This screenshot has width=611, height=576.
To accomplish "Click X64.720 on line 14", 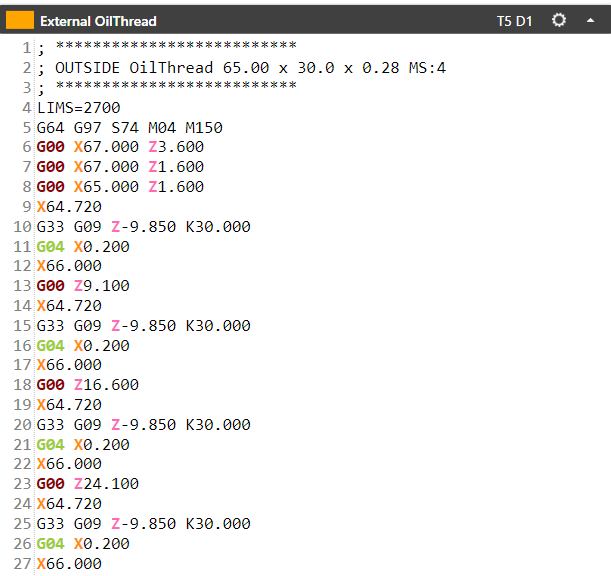I will (x=69, y=306).
